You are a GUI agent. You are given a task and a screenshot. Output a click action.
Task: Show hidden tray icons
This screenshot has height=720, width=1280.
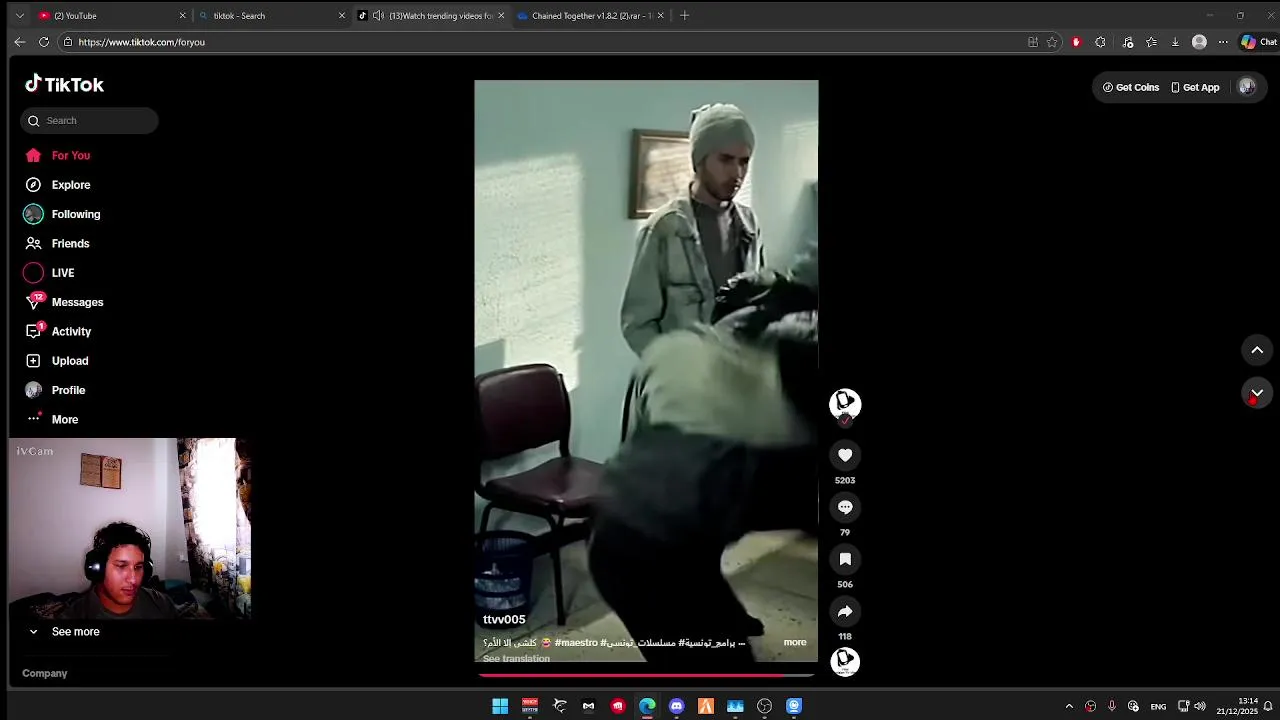pyautogui.click(x=1068, y=706)
